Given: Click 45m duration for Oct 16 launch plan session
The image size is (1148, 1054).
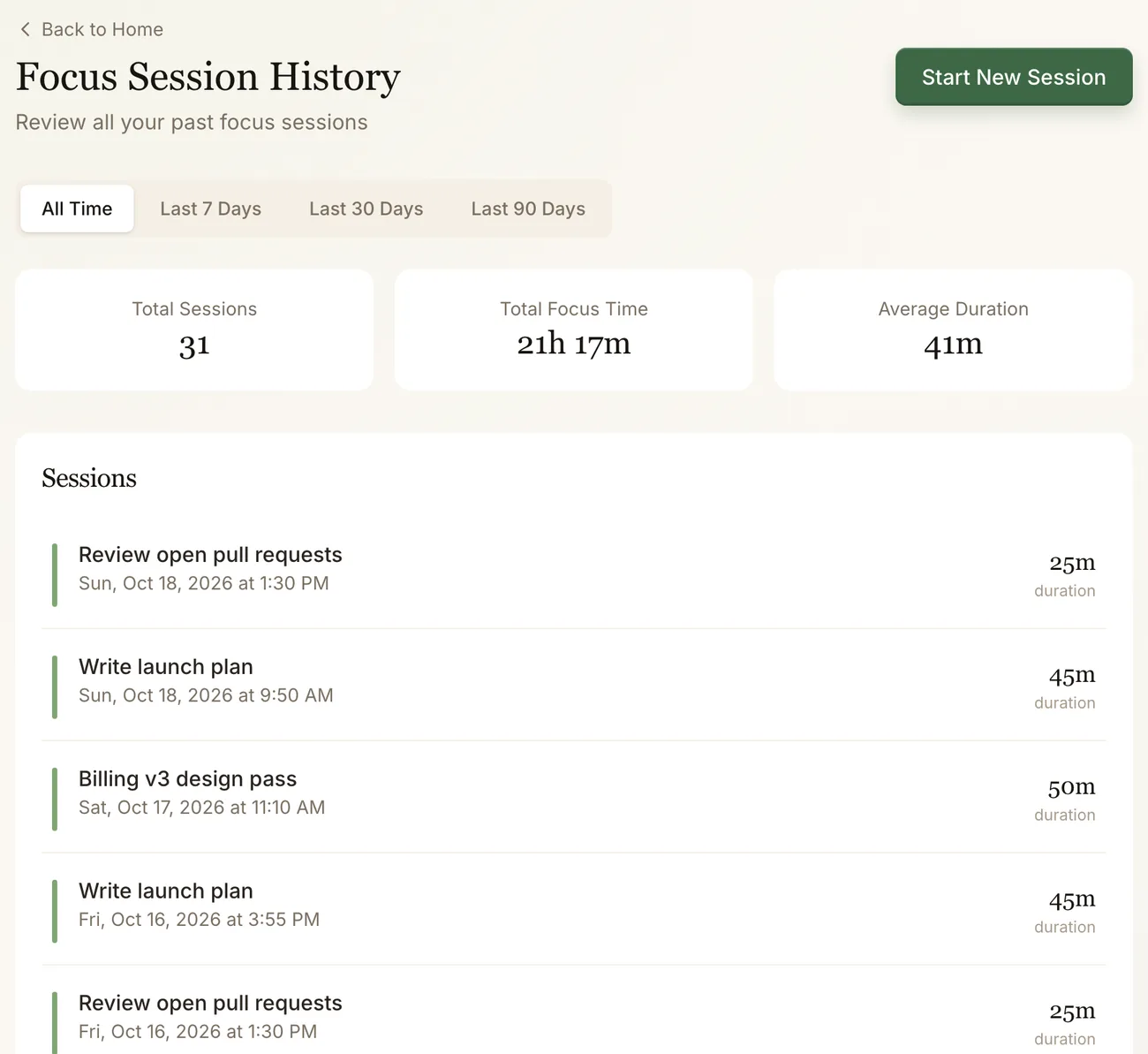Looking at the screenshot, I should point(1072,899).
